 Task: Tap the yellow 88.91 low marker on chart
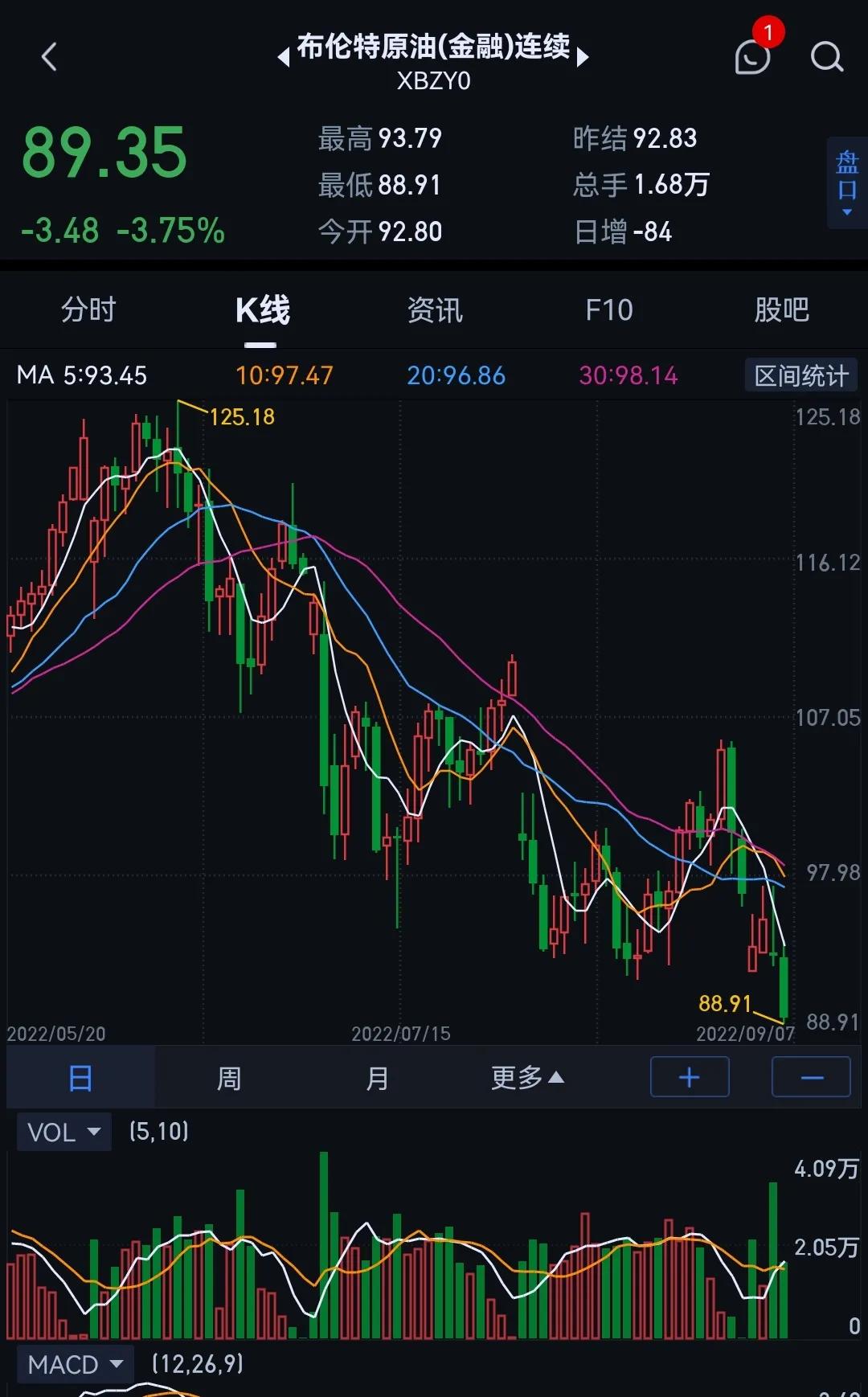pyautogui.click(x=725, y=1003)
